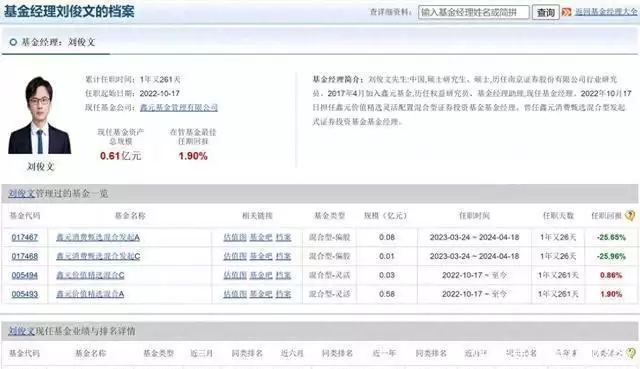Click the help icon in the bottom table header
This screenshot has width=640, height=369.
click(x=631, y=353)
